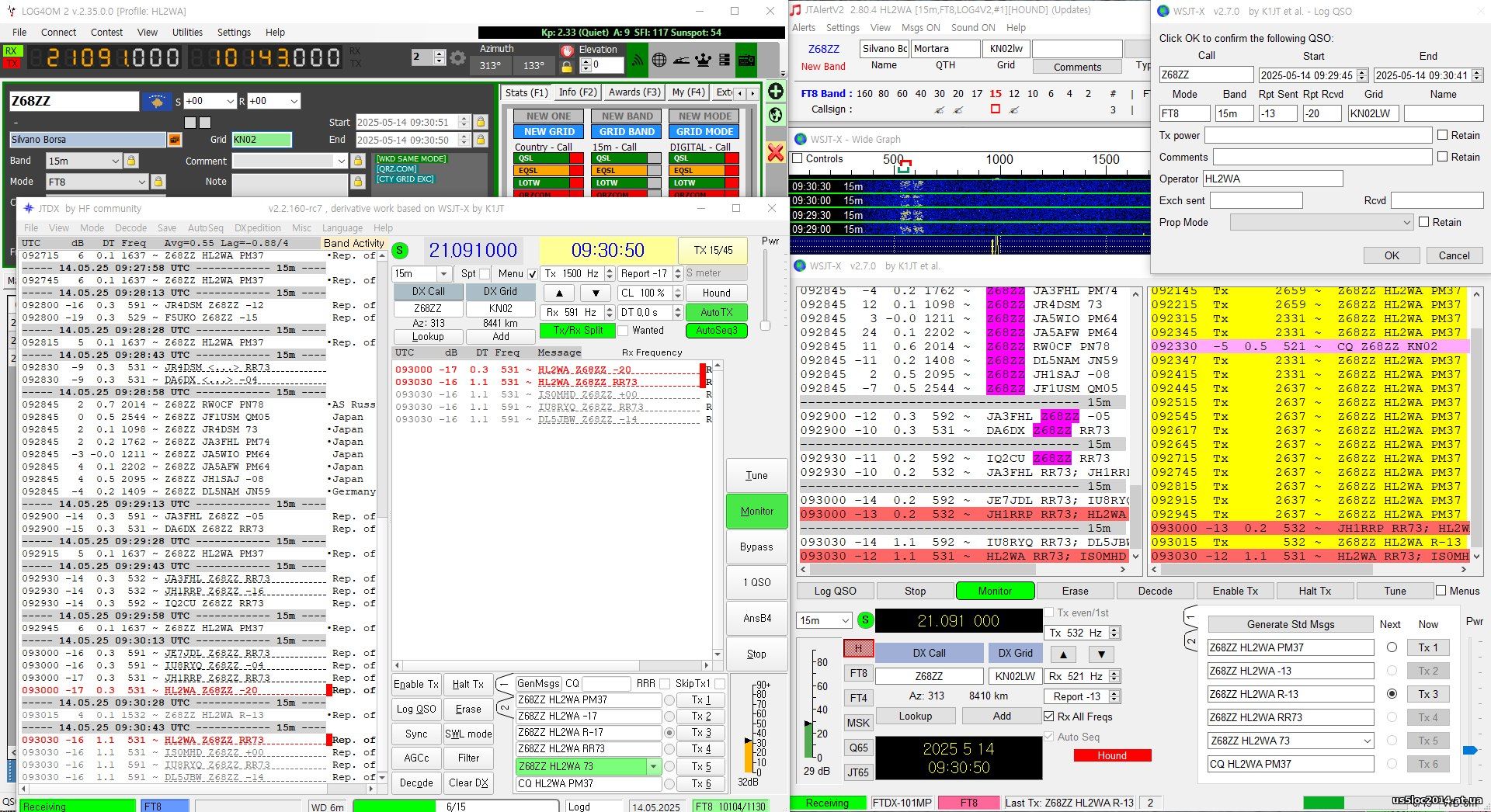The width and height of the screenshot is (1491, 812).
Task: Open the Comment dropdown in Log4OM
Action: (x=341, y=161)
